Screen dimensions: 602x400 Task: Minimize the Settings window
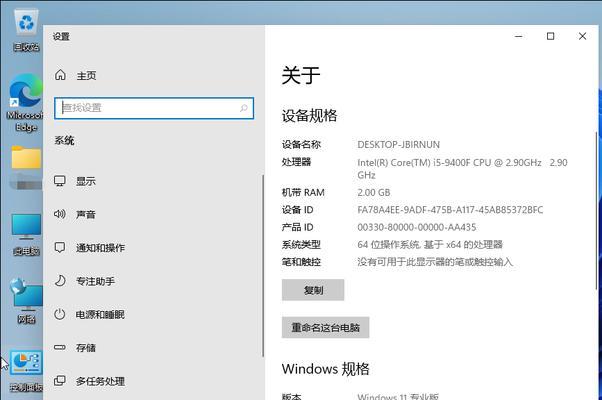coord(519,36)
